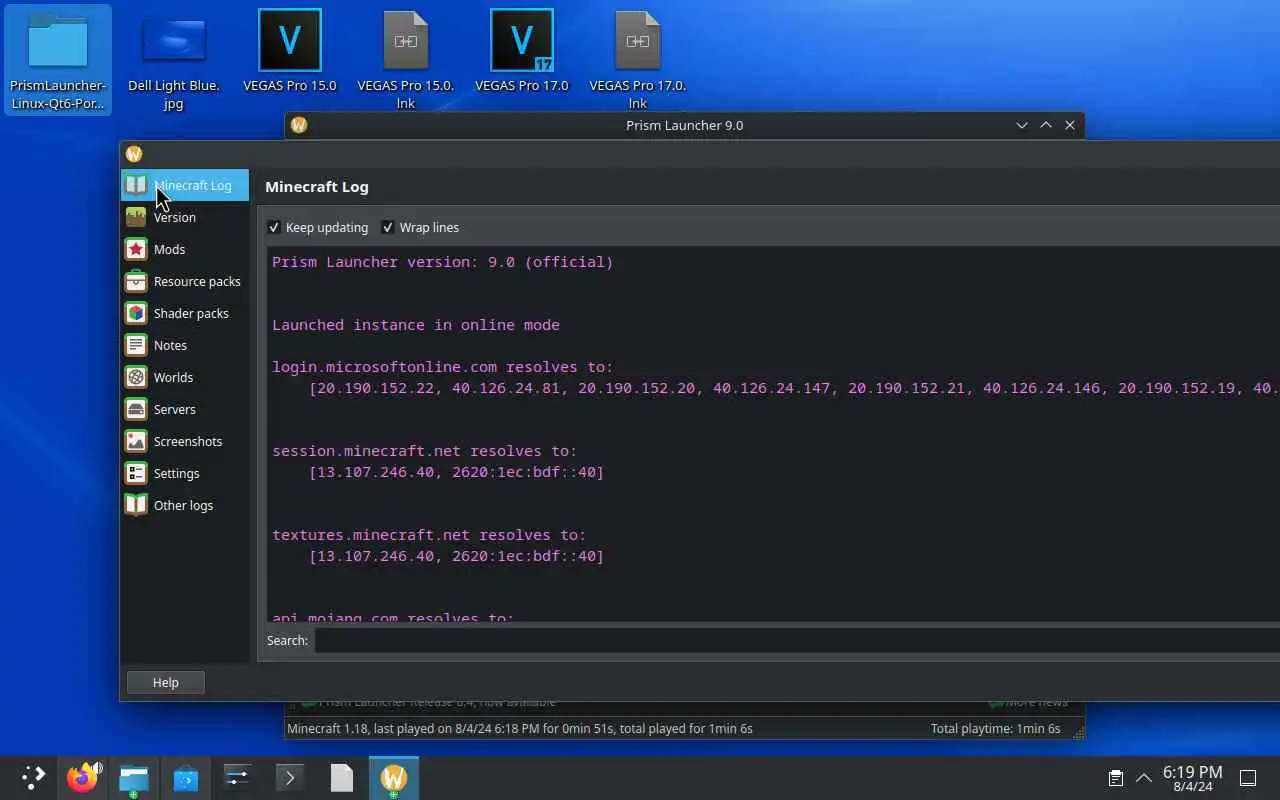Screen dimensions: 1280x800
Task: Open the file manager from the taskbar
Action: point(134,777)
